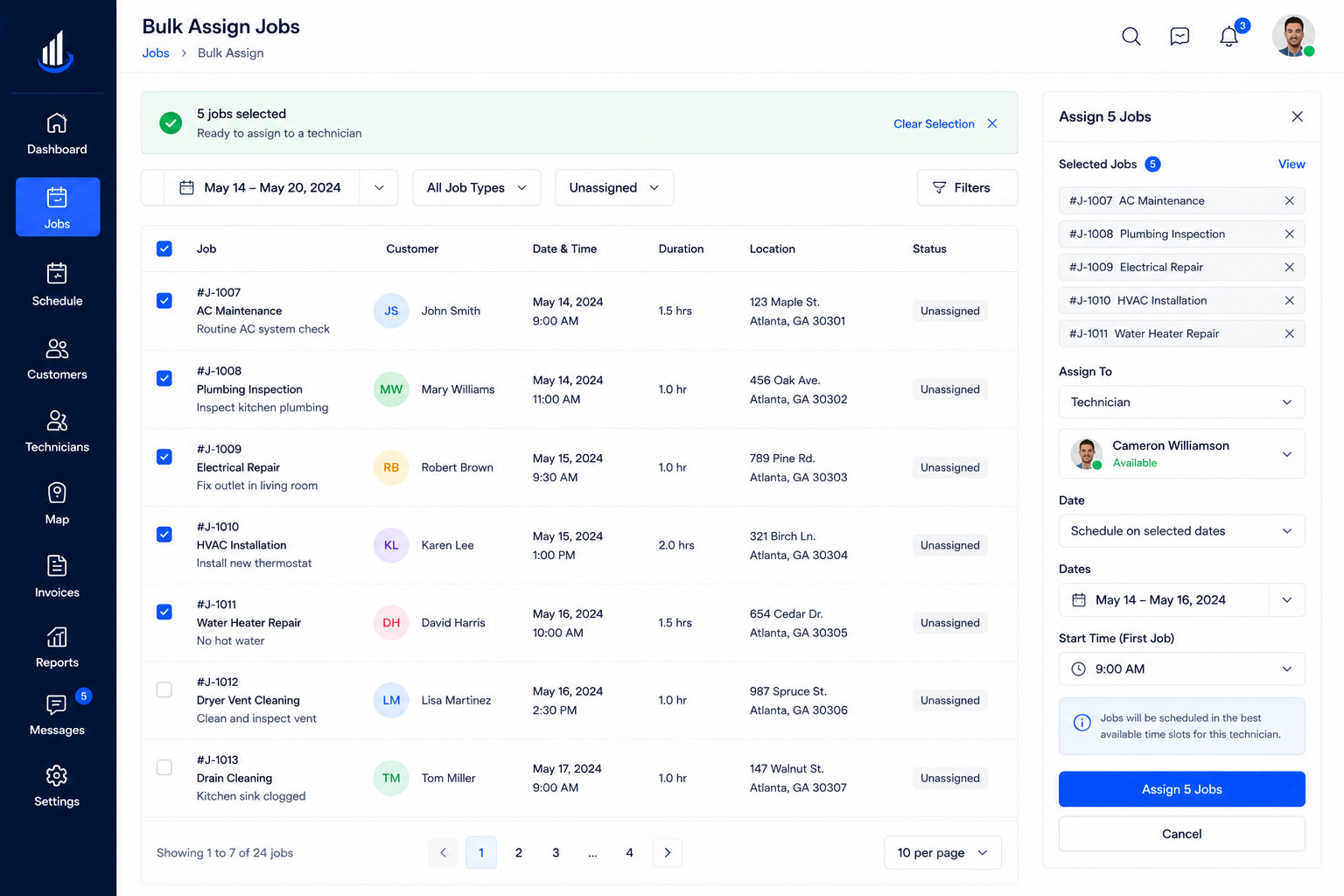Click the Unassigned status badge for Tom Miller
1344x896 pixels.
pyautogui.click(x=949, y=778)
